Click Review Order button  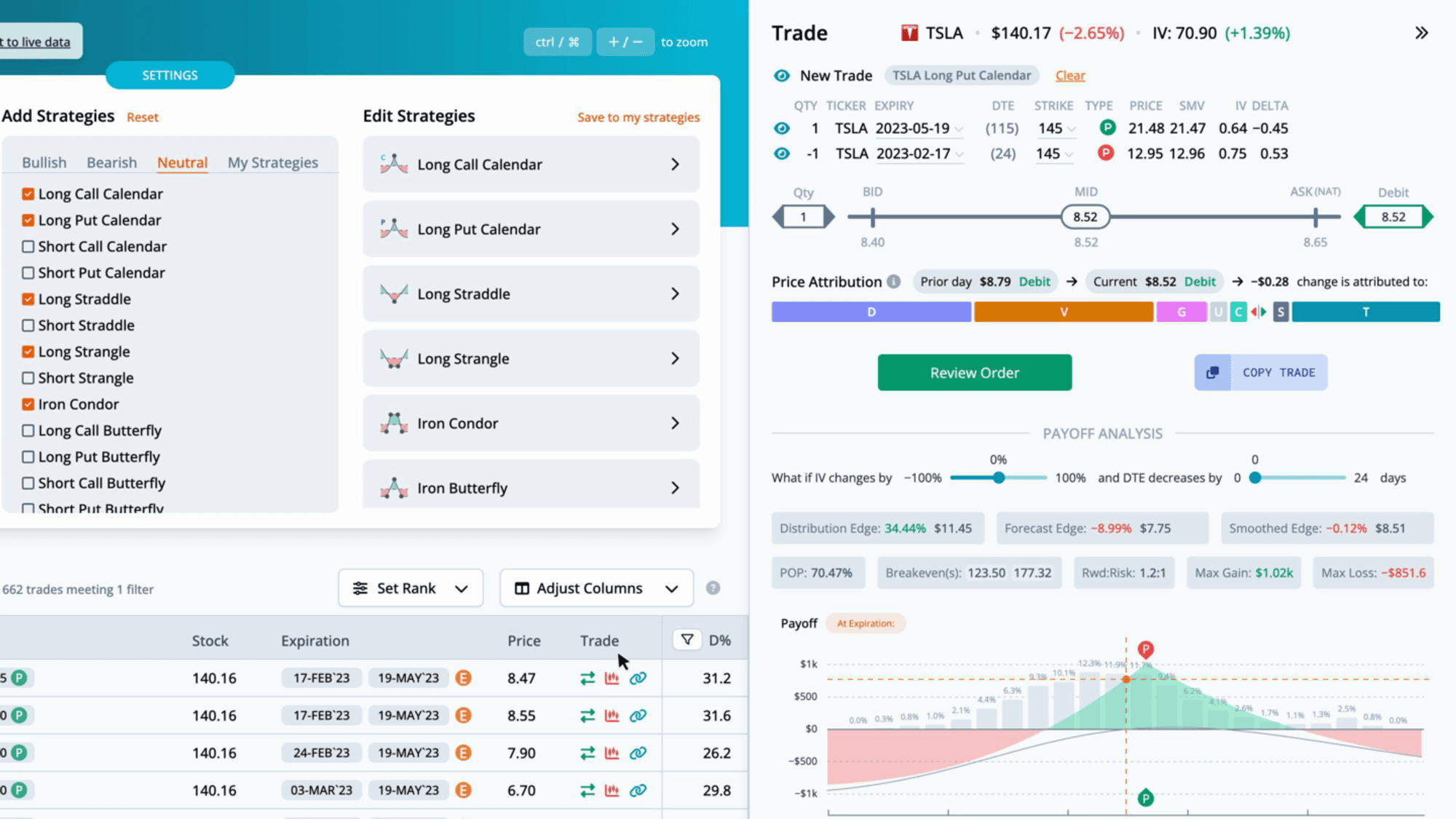click(x=974, y=373)
